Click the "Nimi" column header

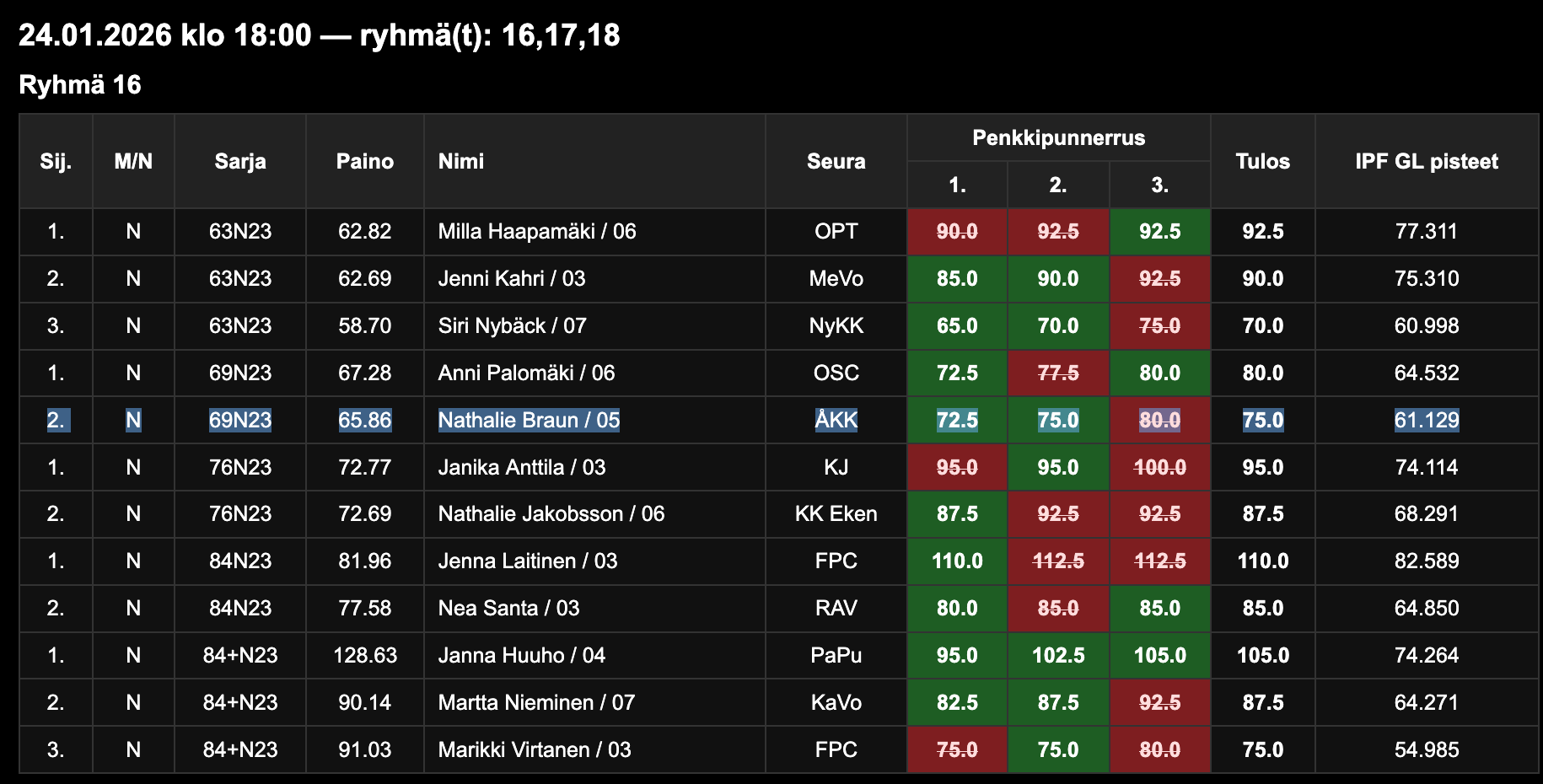click(461, 161)
